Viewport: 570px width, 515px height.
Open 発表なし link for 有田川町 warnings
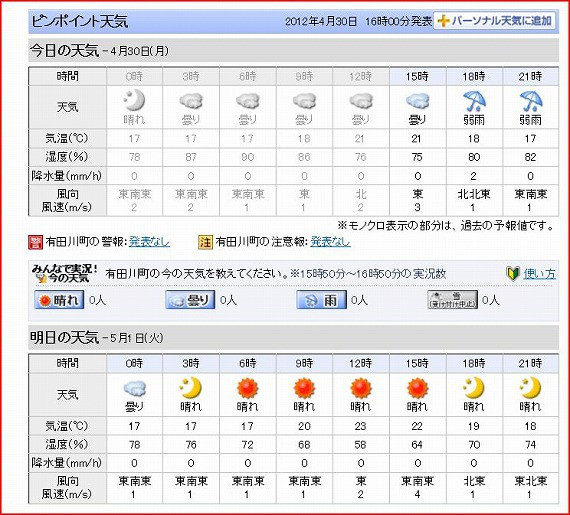(x=149, y=242)
